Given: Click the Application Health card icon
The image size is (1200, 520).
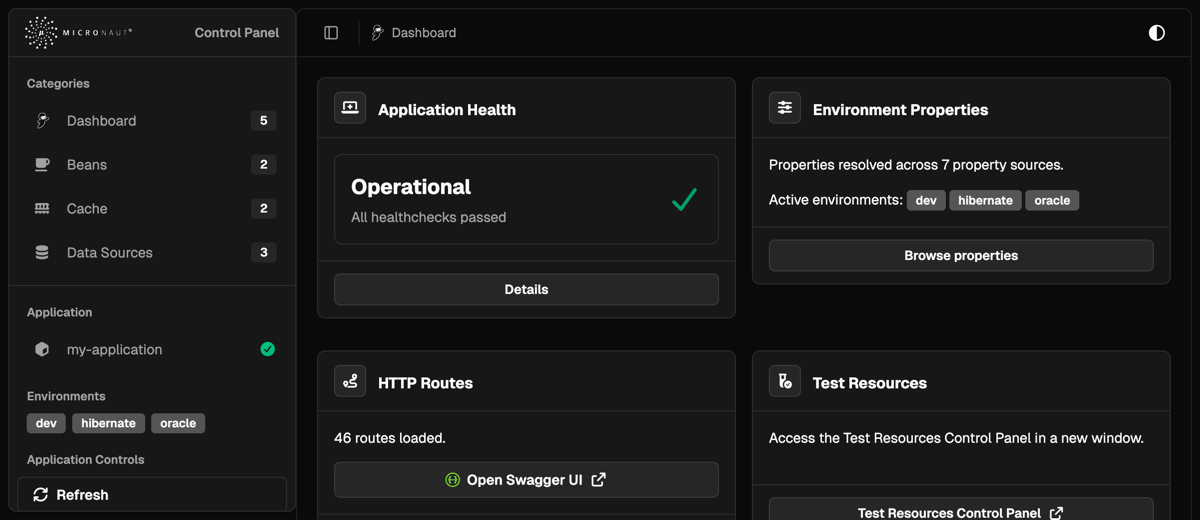Looking at the screenshot, I should [x=350, y=108].
